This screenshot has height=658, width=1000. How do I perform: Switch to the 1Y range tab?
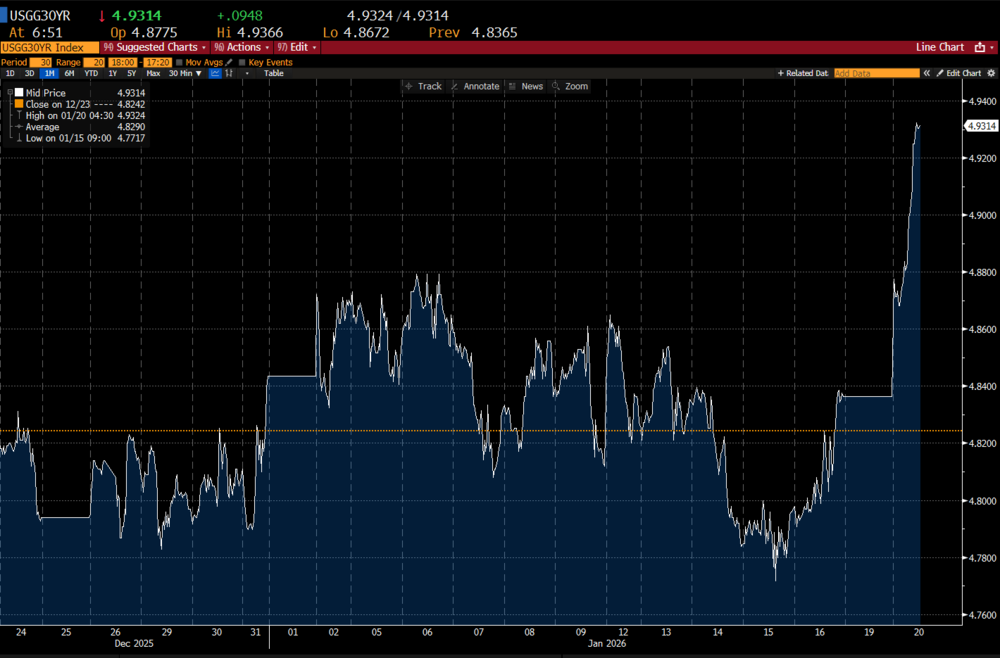click(x=113, y=73)
